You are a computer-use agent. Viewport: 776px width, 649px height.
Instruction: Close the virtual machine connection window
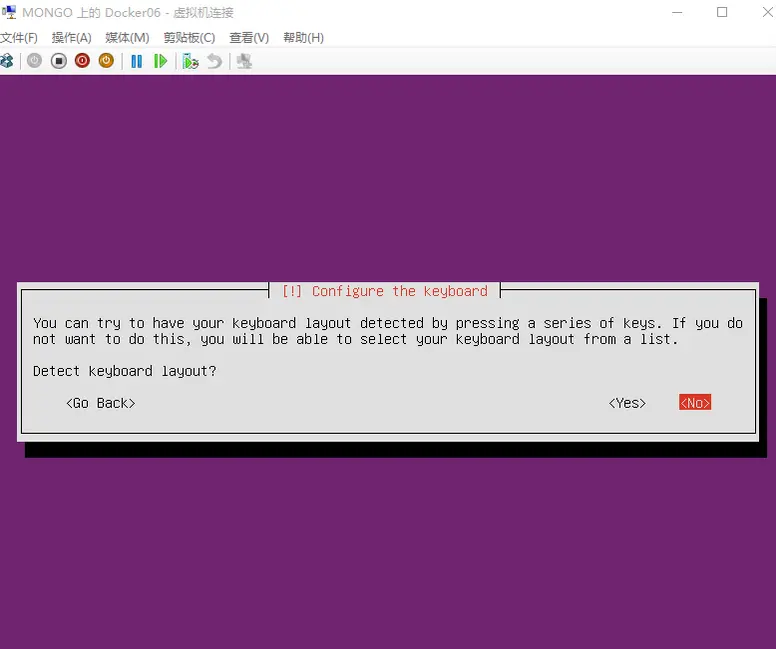coord(767,12)
